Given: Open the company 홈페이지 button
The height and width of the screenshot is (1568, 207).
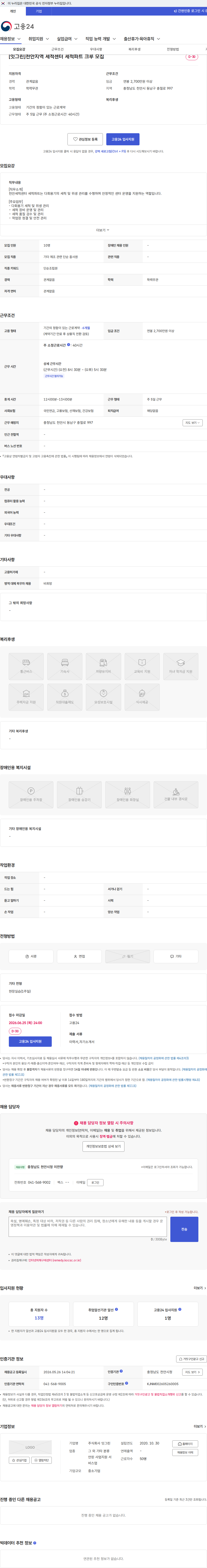Looking at the screenshot, I should [185, 1444].
